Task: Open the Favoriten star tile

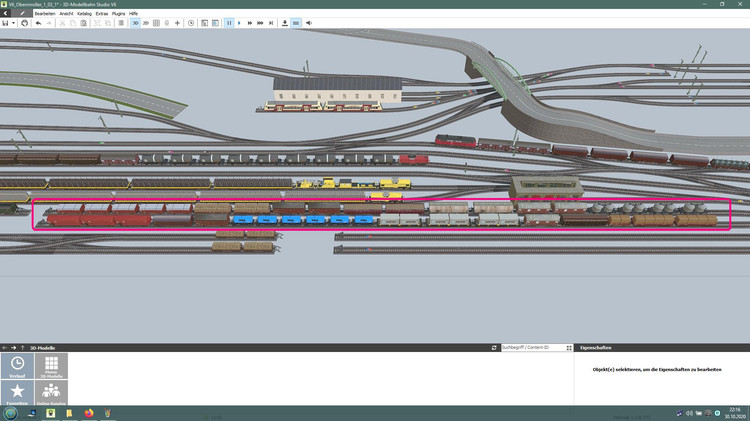Action: click(x=17, y=393)
